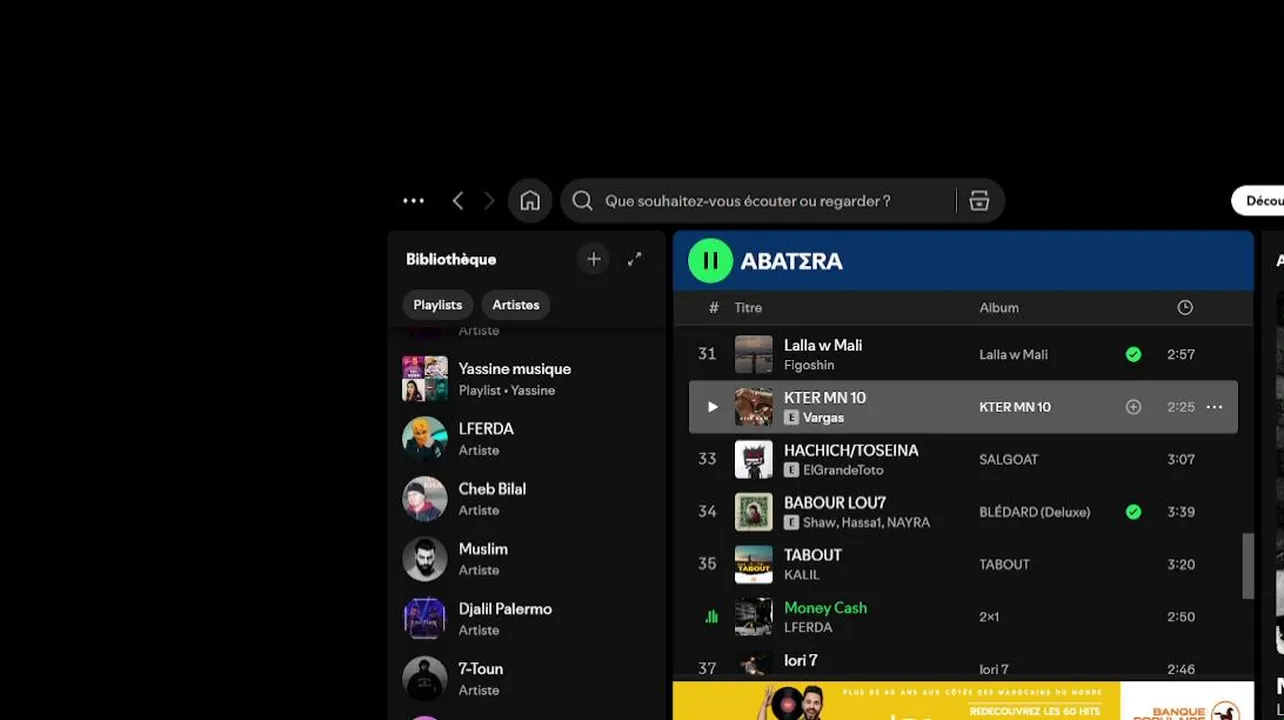1284x720 pixels.
Task: Click Money Cash cover art
Action: pyautogui.click(x=754, y=617)
